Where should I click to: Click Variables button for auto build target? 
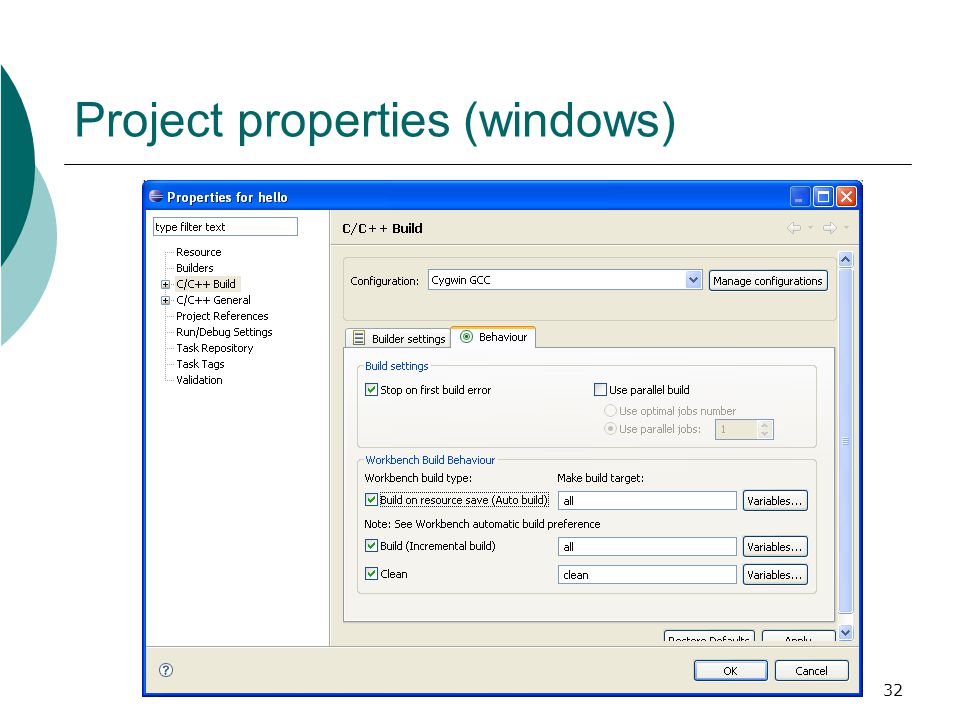click(775, 500)
